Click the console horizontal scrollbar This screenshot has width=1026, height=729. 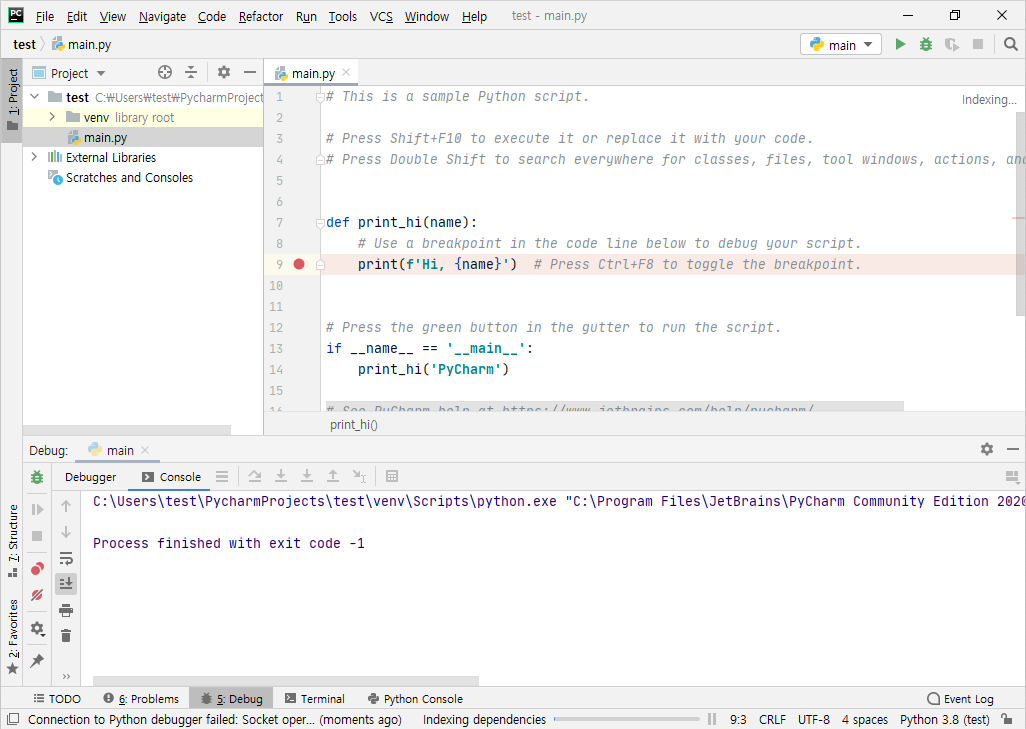[286, 681]
